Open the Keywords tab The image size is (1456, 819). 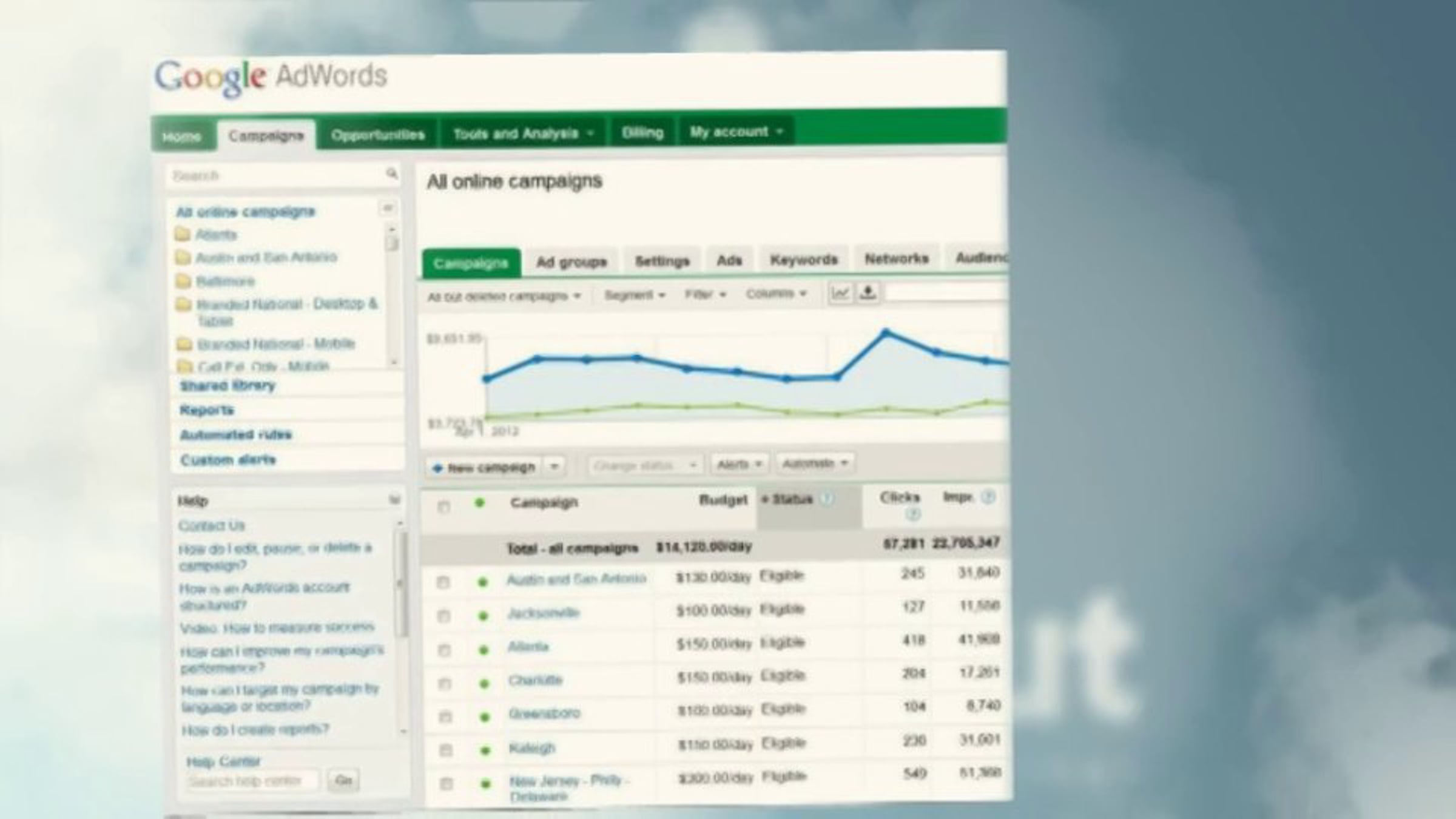[x=804, y=260]
